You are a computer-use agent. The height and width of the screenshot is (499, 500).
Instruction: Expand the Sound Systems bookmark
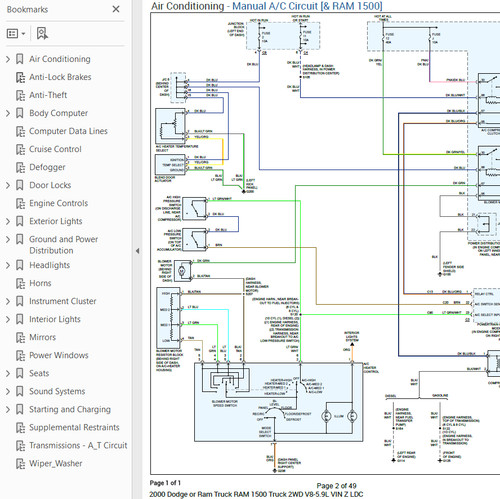pos(8,391)
